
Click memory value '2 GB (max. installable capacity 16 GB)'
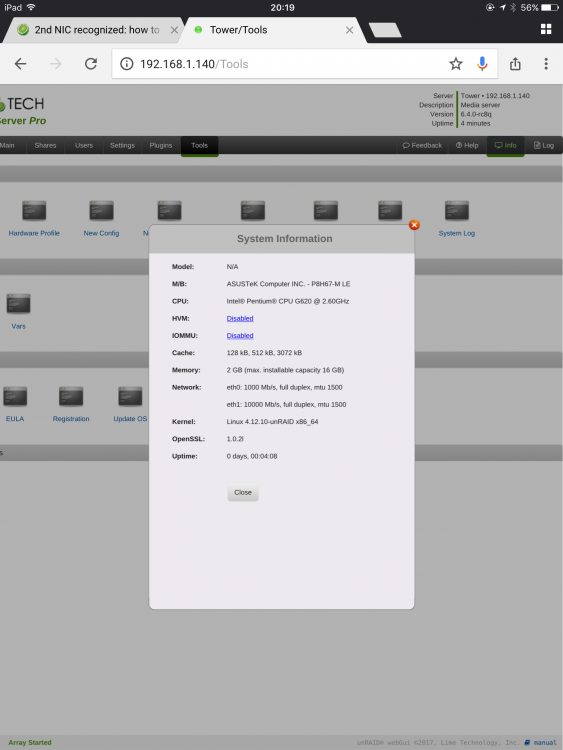(x=286, y=370)
